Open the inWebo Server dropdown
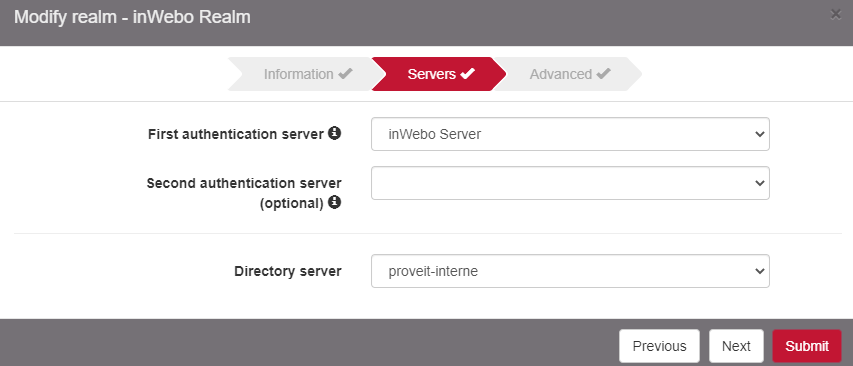The width and height of the screenshot is (853, 366). coord(570,134)
